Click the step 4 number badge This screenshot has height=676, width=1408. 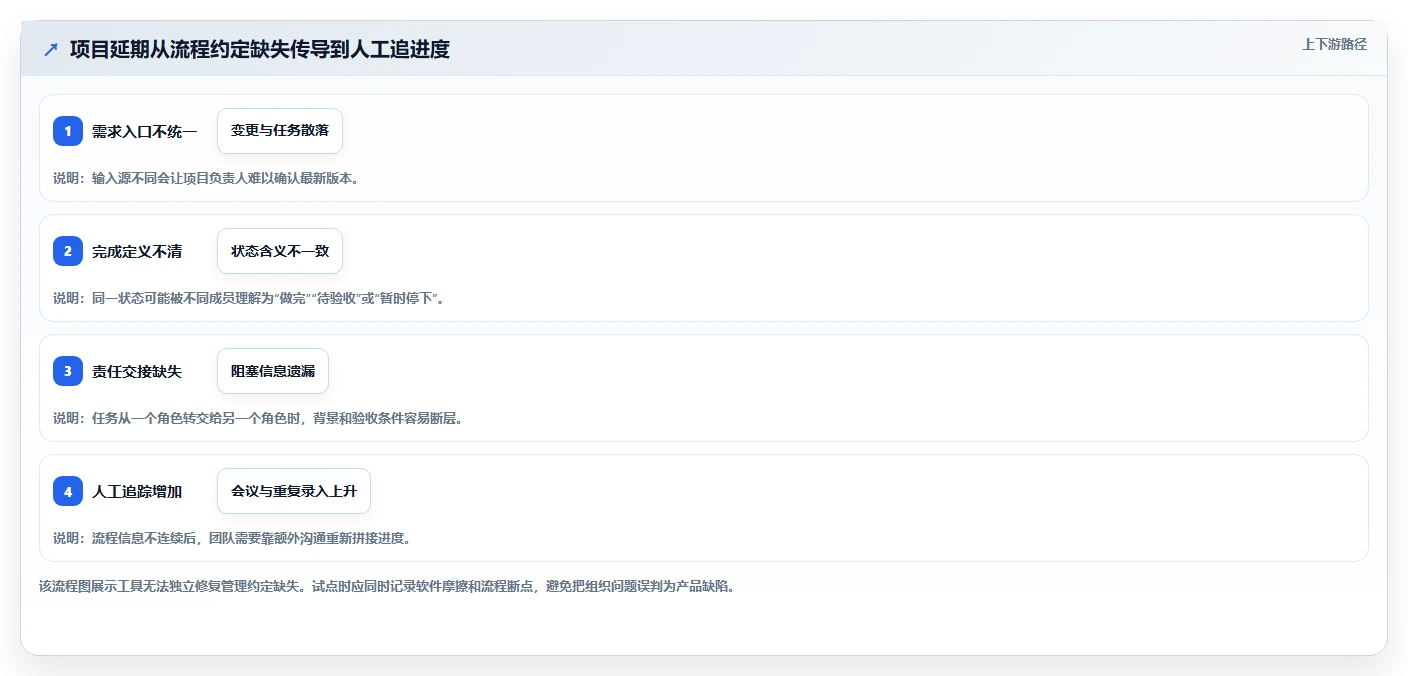[x=68, y=491]
